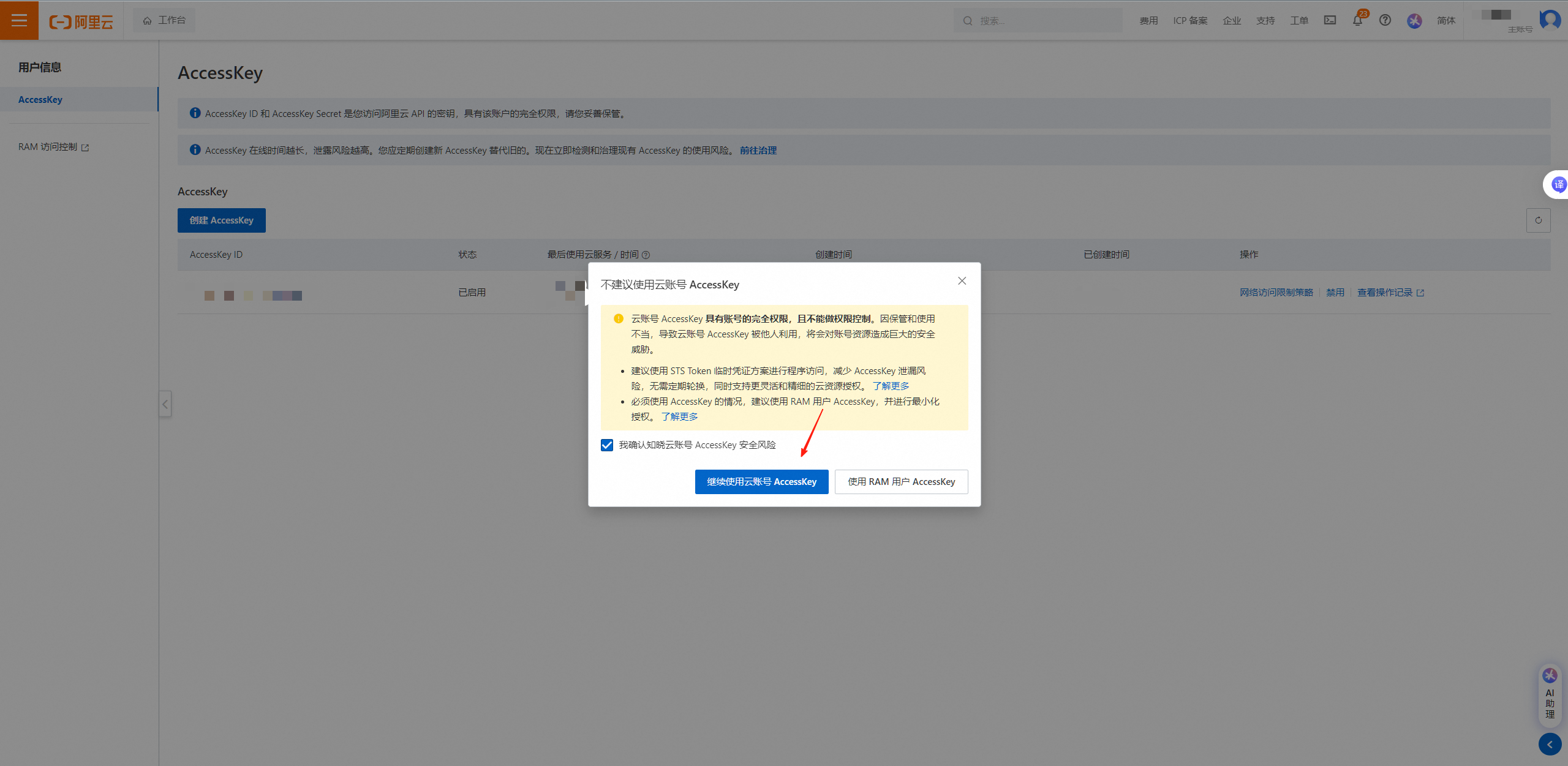Click the 状态 column header
Image resolution: width=1568 pixels, height=766 pixels.
point(467,255)
